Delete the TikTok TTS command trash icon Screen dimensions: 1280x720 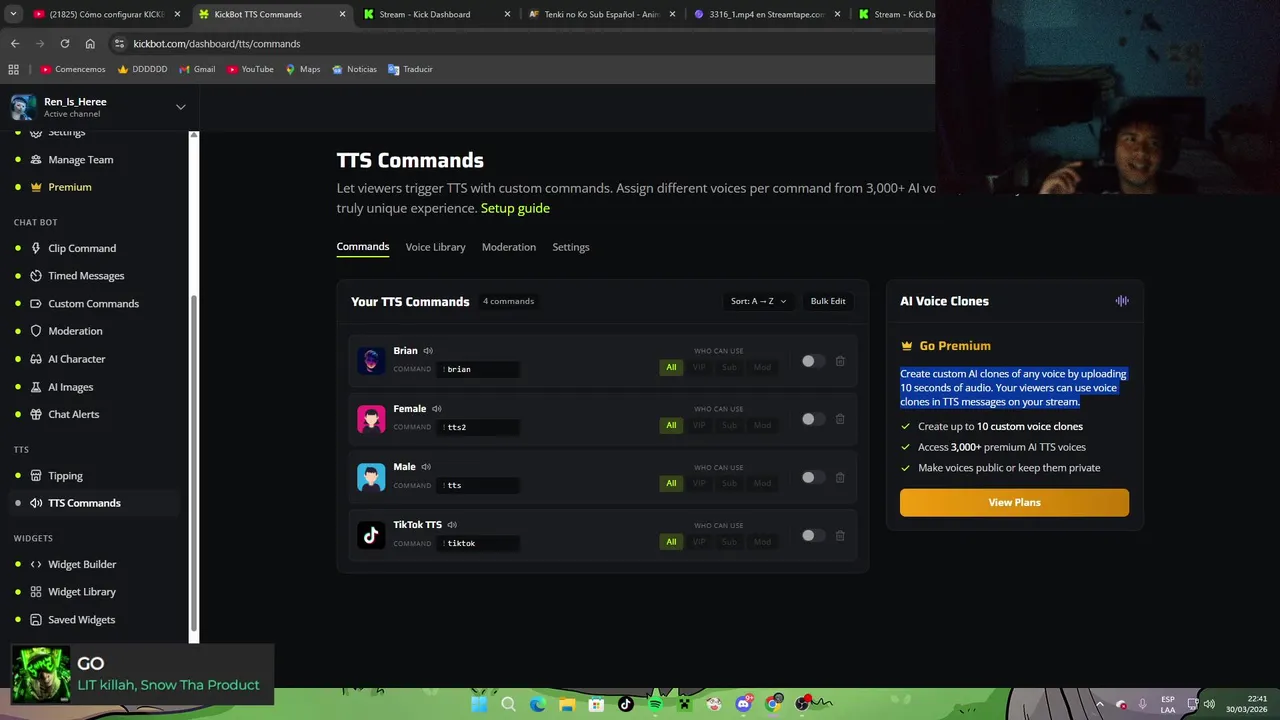840,535
